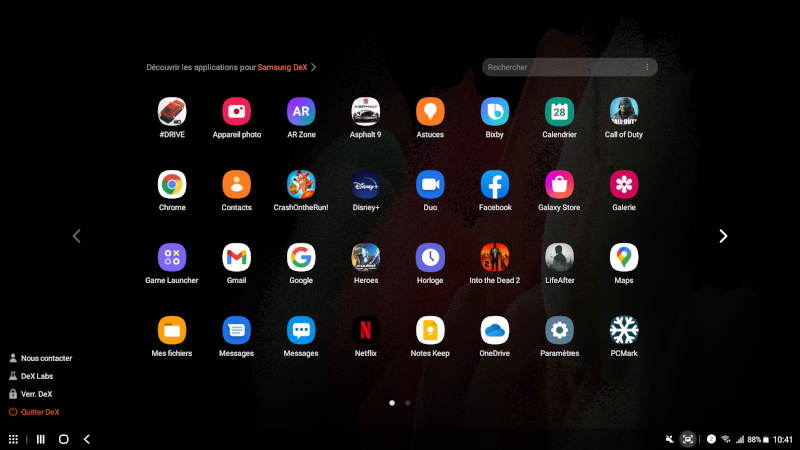Screen dimensions: 800x450
Task: Click the 88% battery indicator
Action: (758, 439)
